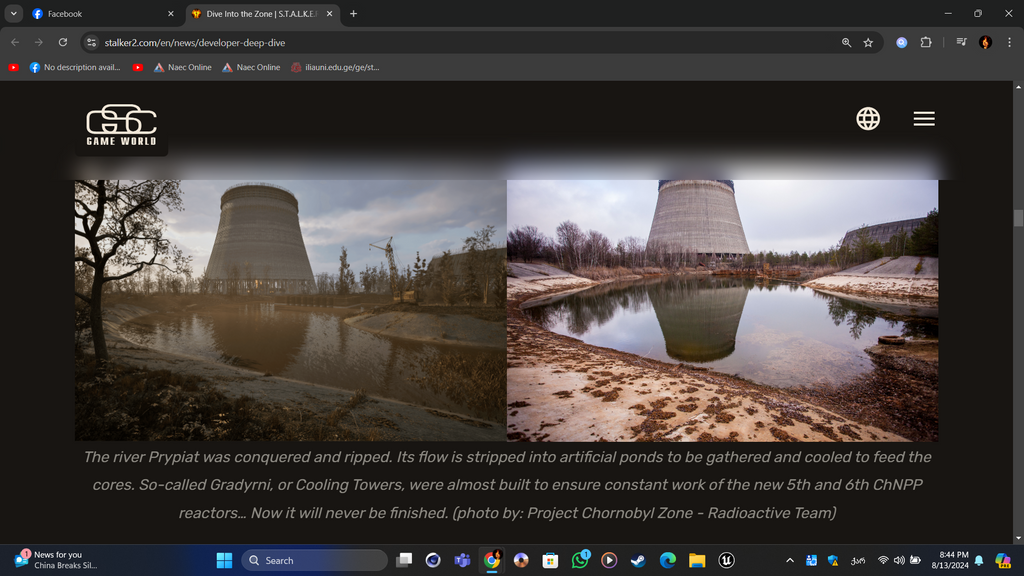Open the iliauni.edu.ge bookmark
This screenshot has width=1024, height=576.
tap(335, 67)
